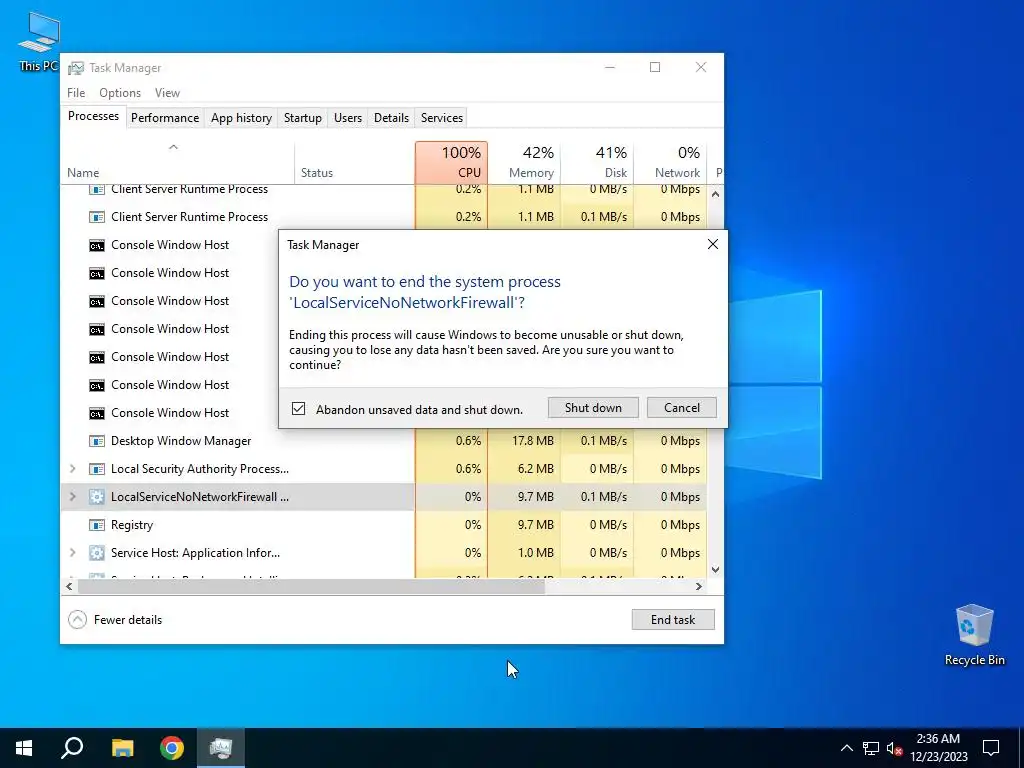Sort processes by the Network column

coord(670,163)
